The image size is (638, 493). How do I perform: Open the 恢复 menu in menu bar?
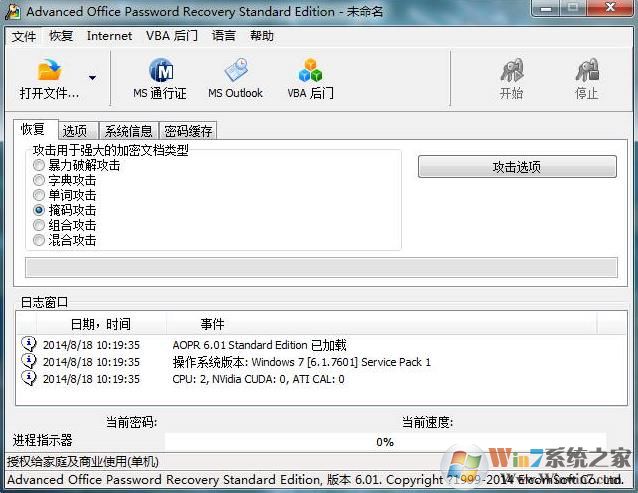click(61, 36)
